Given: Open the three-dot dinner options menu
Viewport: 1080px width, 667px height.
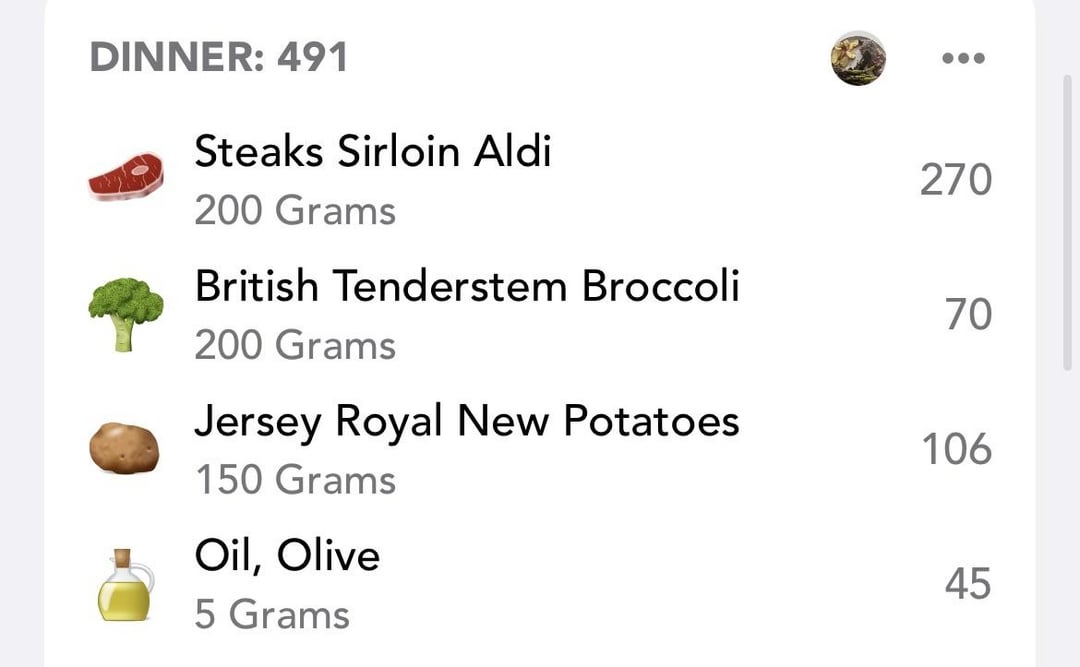Looking at the screenshot, I should 963,58.
